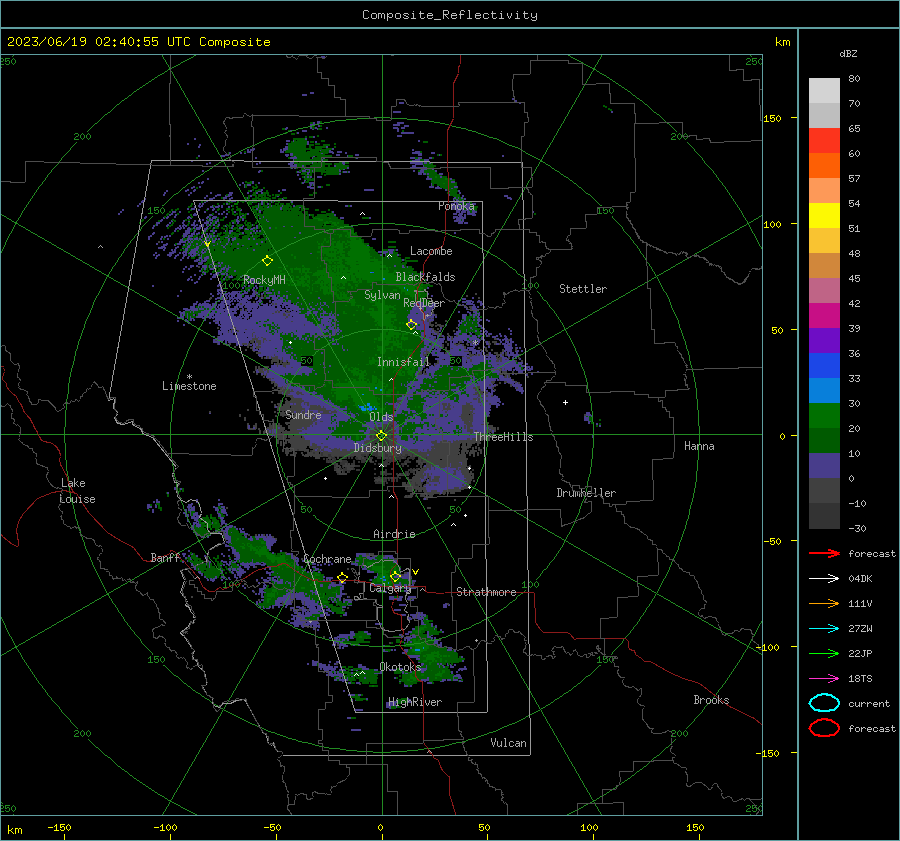Click the orange 111V arrow legend icon

(x=824, y=603)
